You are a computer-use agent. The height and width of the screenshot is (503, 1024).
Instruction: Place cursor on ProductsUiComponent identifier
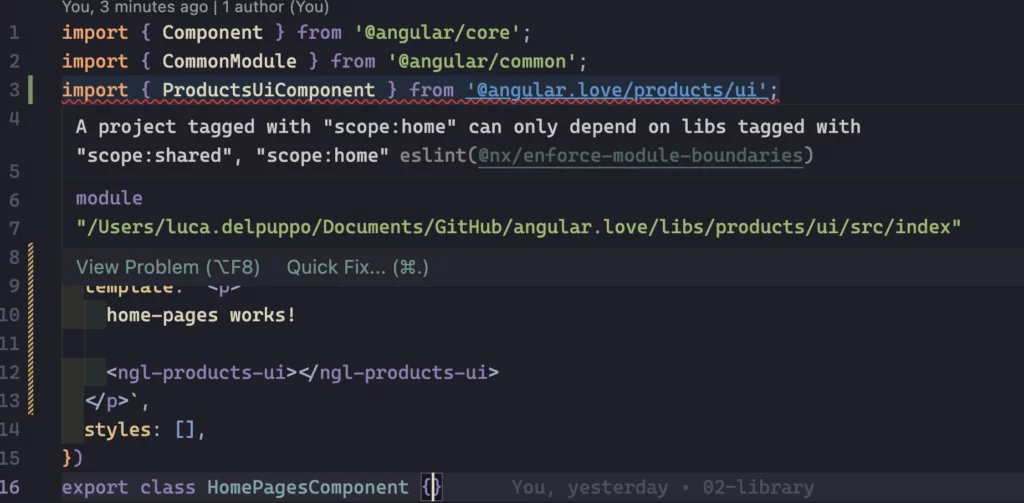[x=268, y=90]
